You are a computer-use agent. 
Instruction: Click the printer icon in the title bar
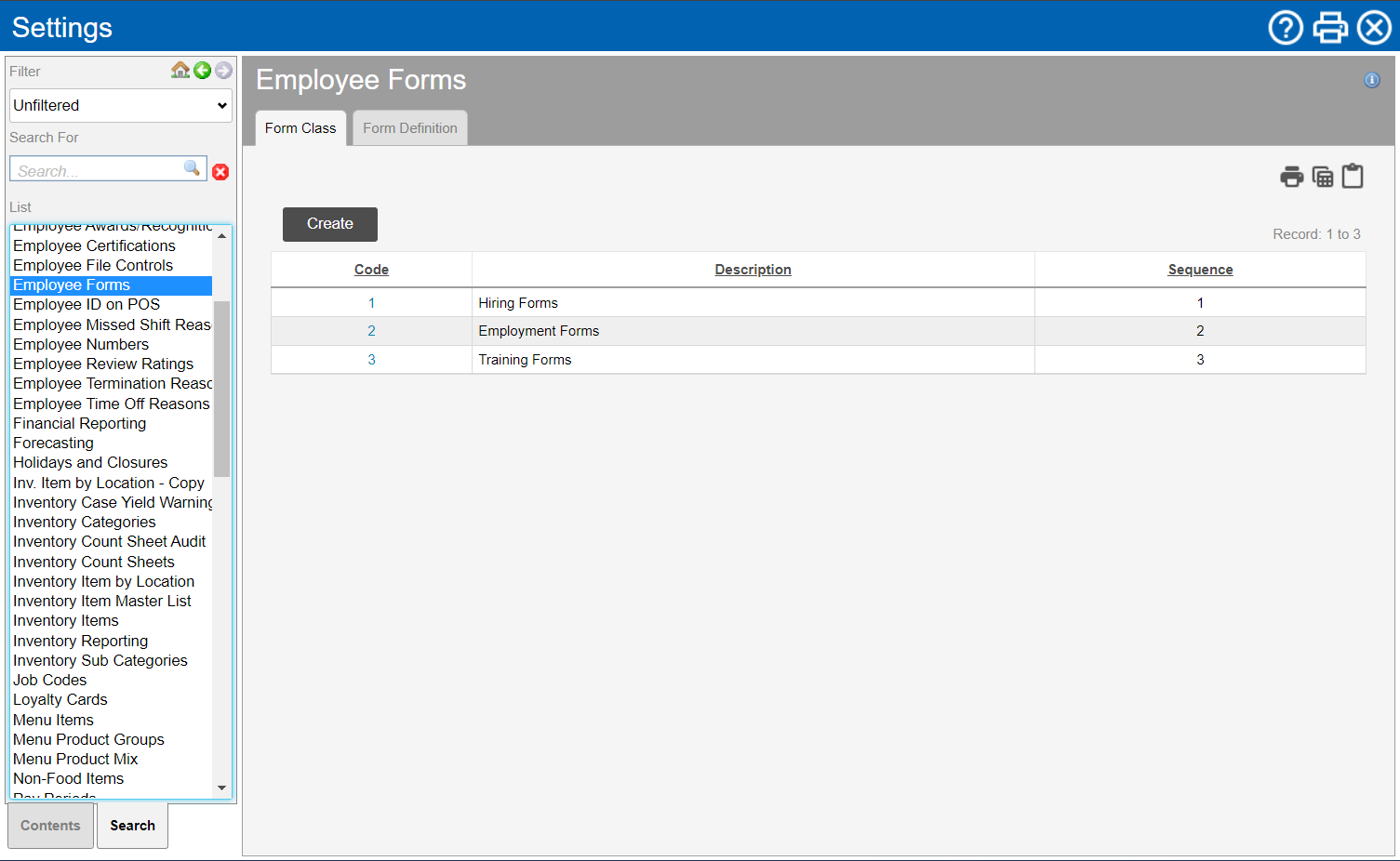click(1330, 28)
